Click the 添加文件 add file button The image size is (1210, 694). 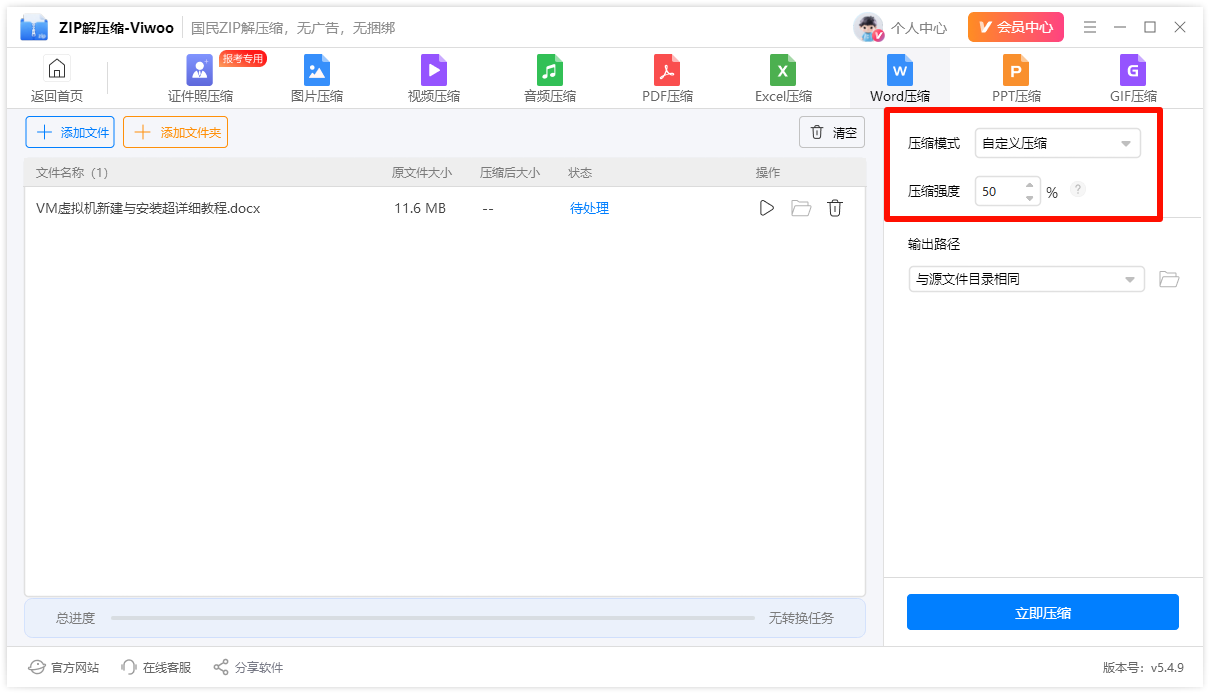70,132
